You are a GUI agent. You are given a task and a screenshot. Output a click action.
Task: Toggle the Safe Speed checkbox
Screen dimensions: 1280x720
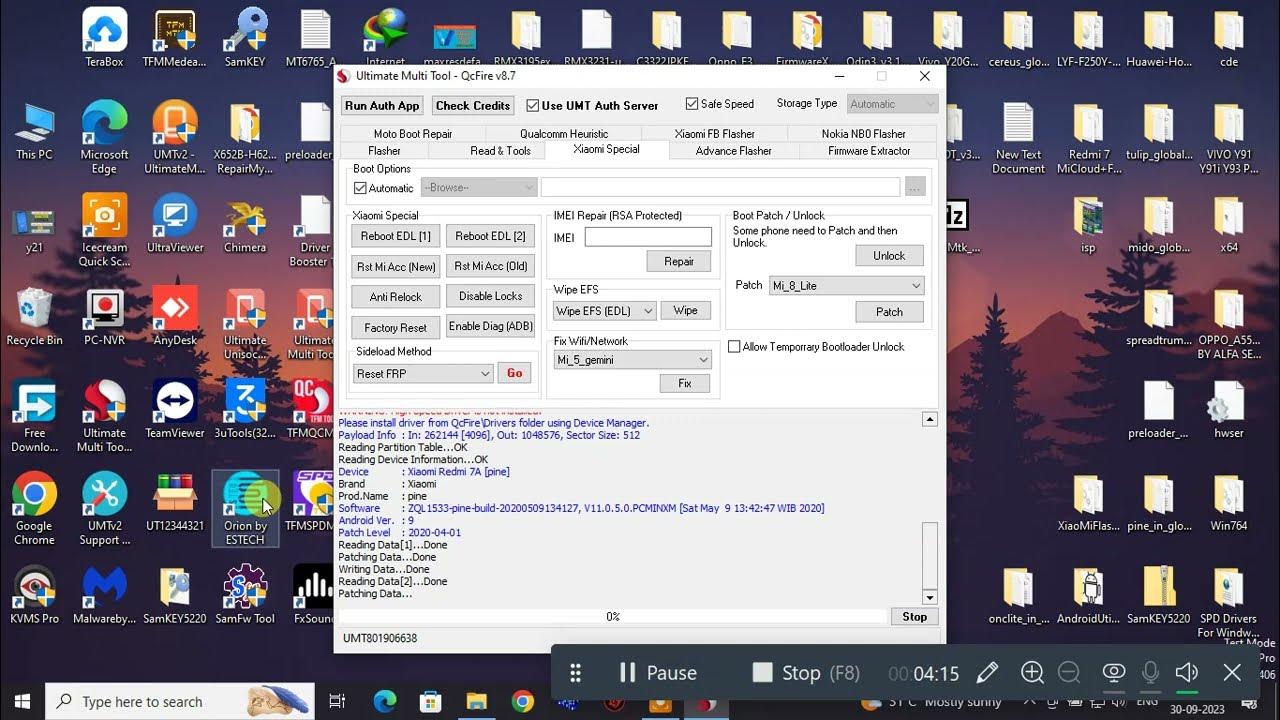719,104
